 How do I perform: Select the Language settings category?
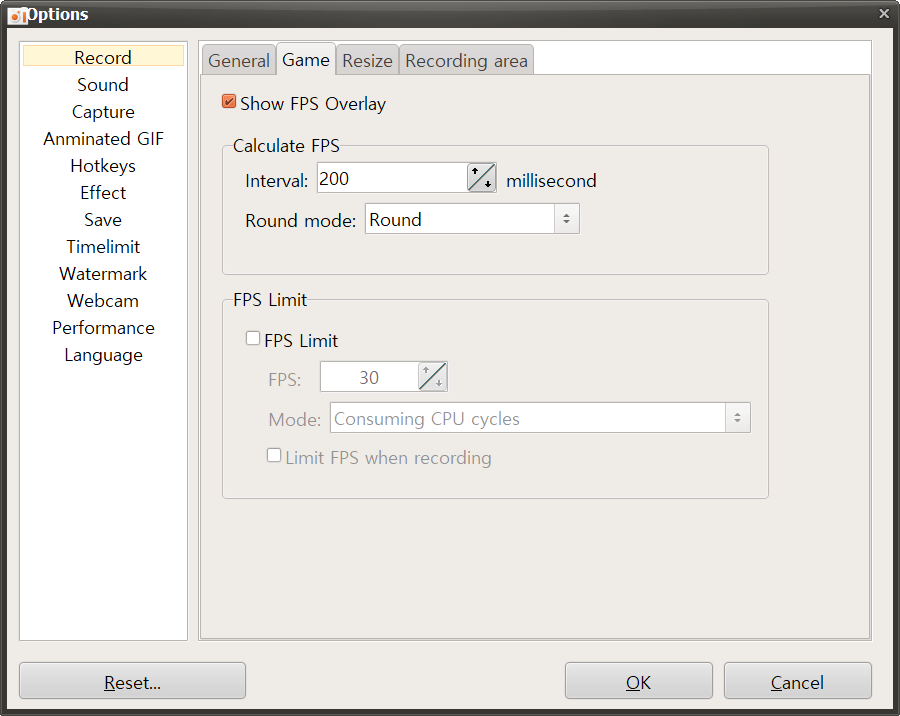102,354
